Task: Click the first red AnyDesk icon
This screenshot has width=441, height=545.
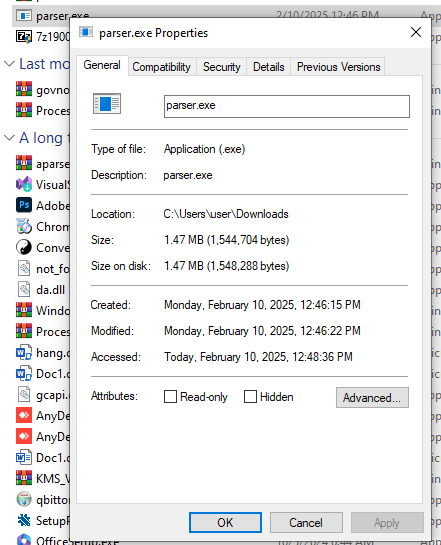Action: [24, 415]
